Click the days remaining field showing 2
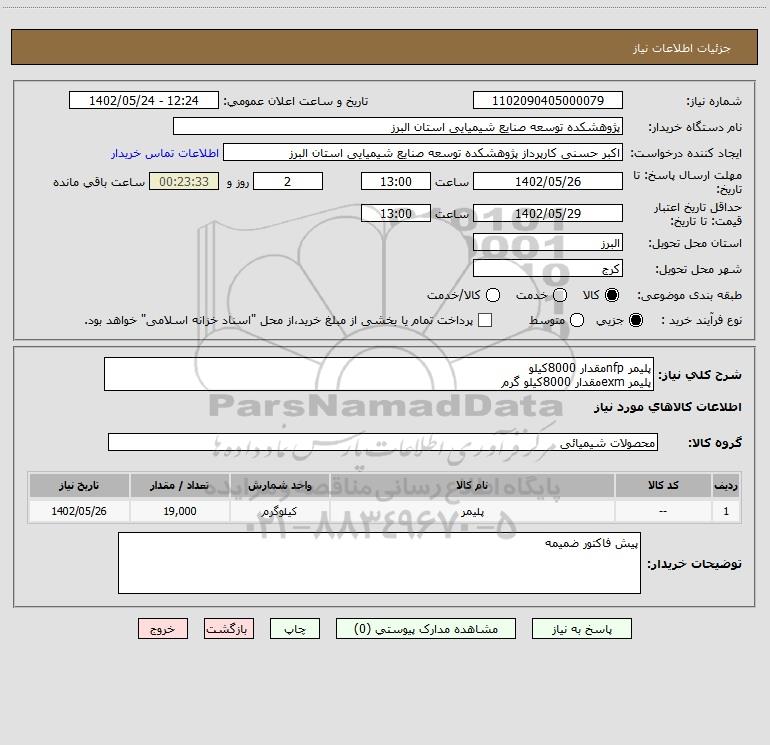The width and height of the screenshot is (770, 745). tap(288, 182)
